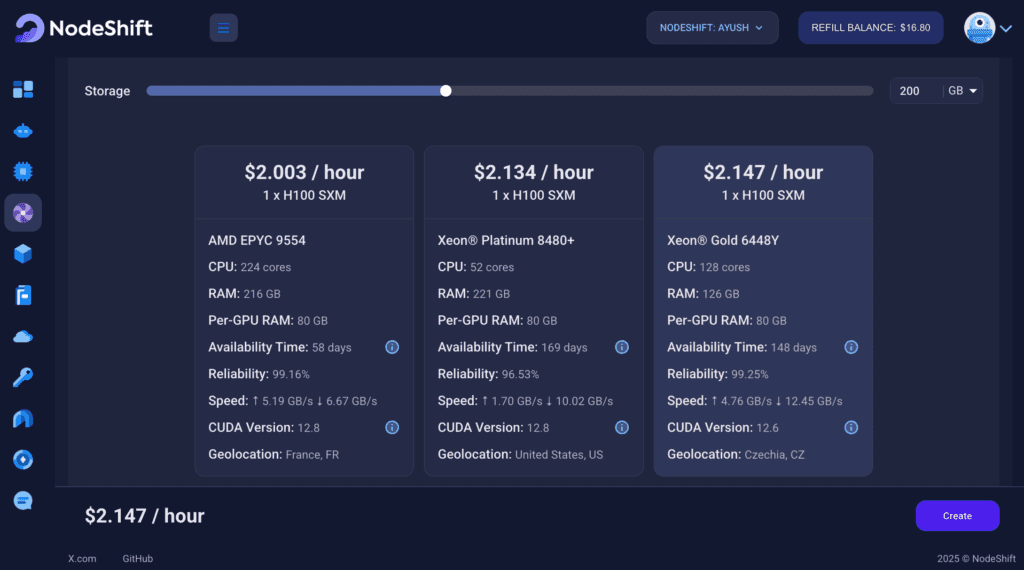Open the NODESHIFT: AYUSH dropdown
The width and height of the screenshot is (1024, 570).
(x=712, y=28)
